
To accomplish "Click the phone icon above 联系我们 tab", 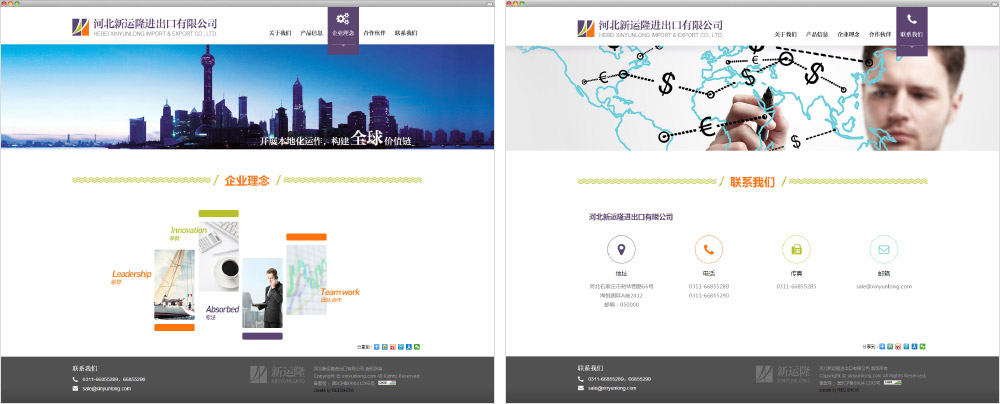I will pos(911,19).
